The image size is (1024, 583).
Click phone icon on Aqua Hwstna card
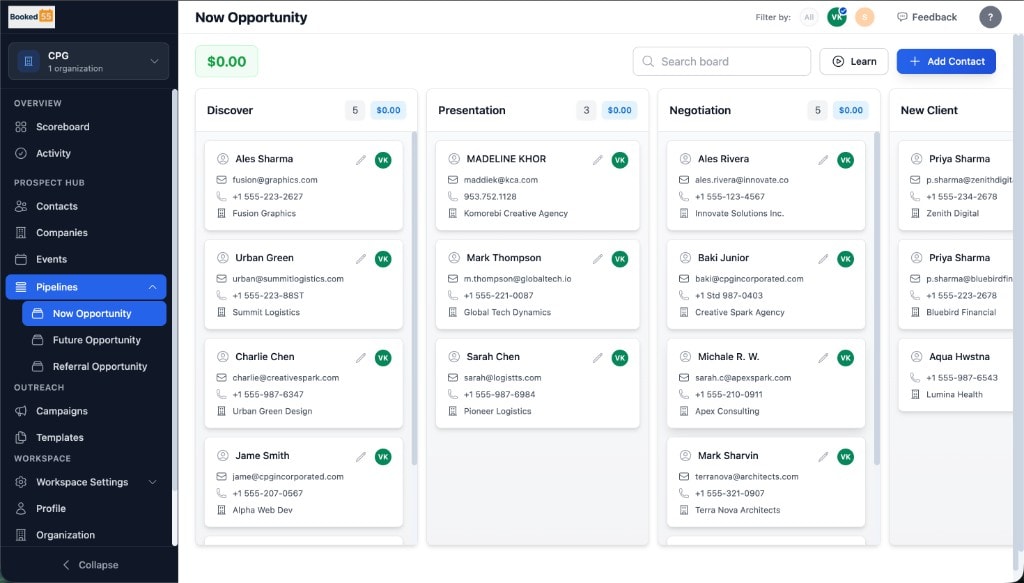tap(915, 377)
